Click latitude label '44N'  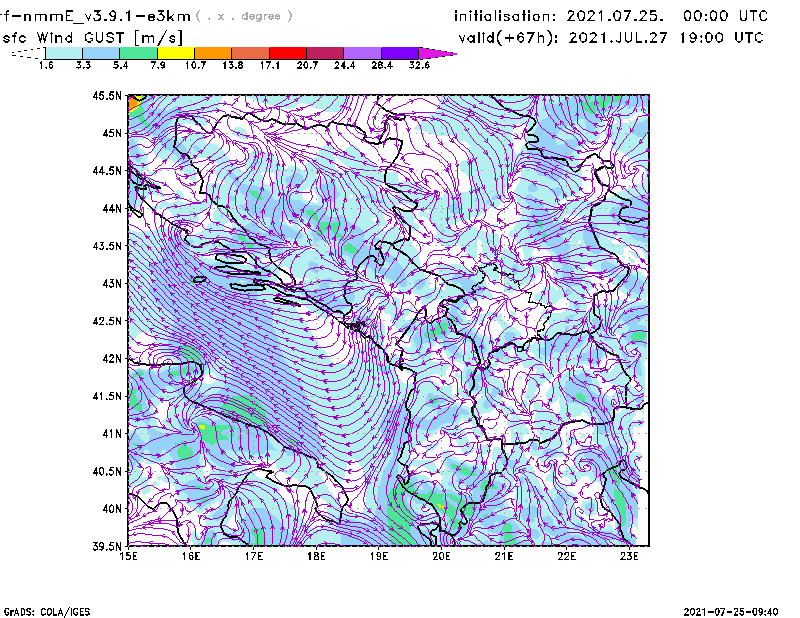(x=112, y=208)
